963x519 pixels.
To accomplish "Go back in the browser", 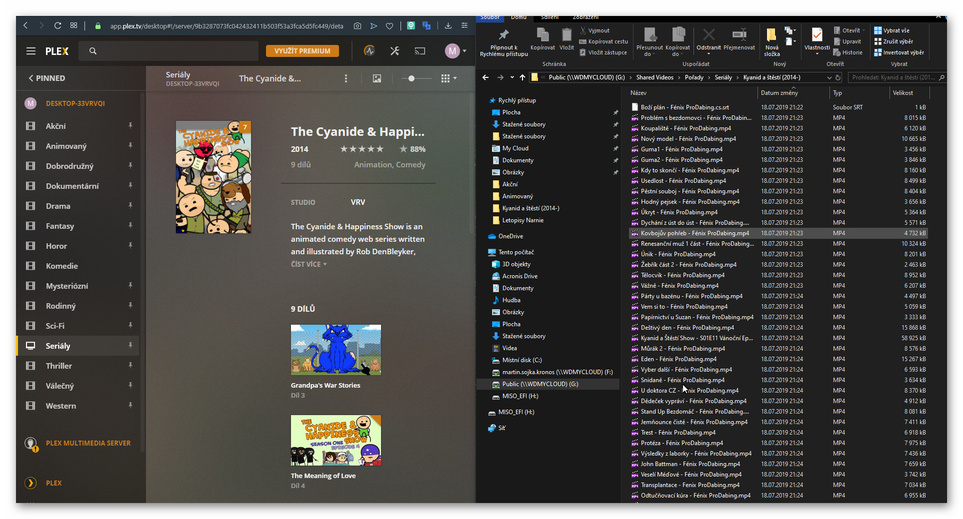I will tap(25, 26).
